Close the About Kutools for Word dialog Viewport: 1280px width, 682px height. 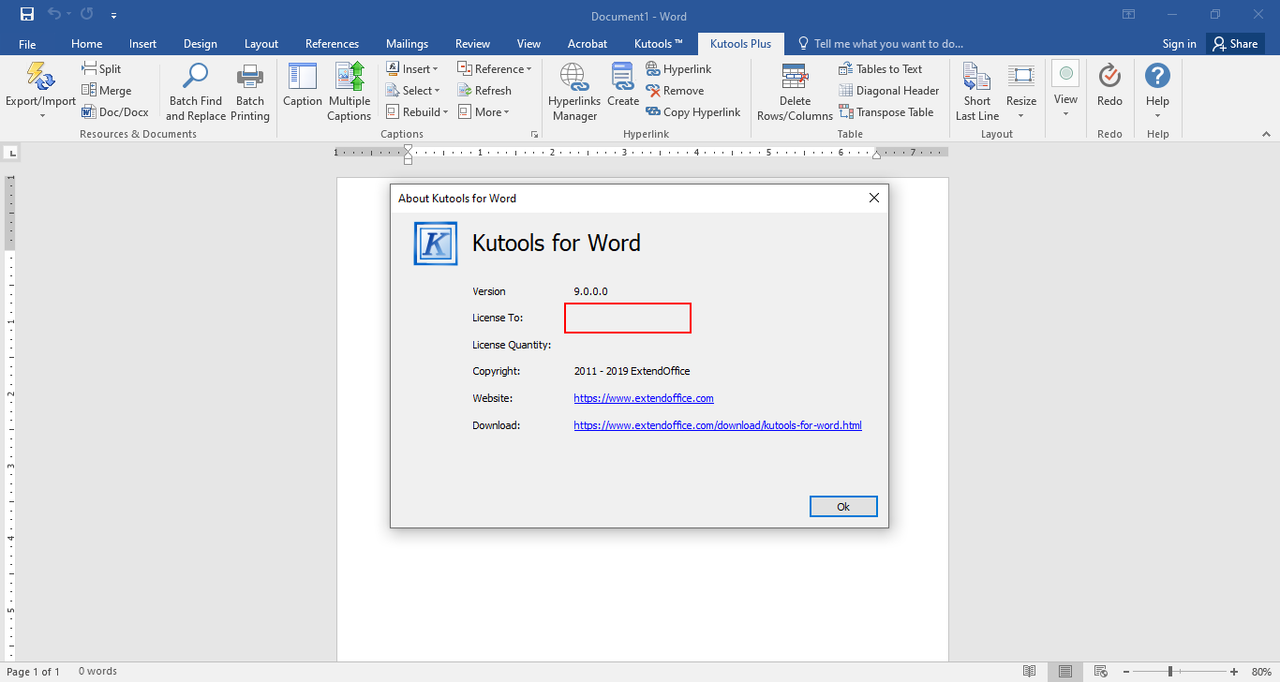pyautogui.click(x=874, y=198)
